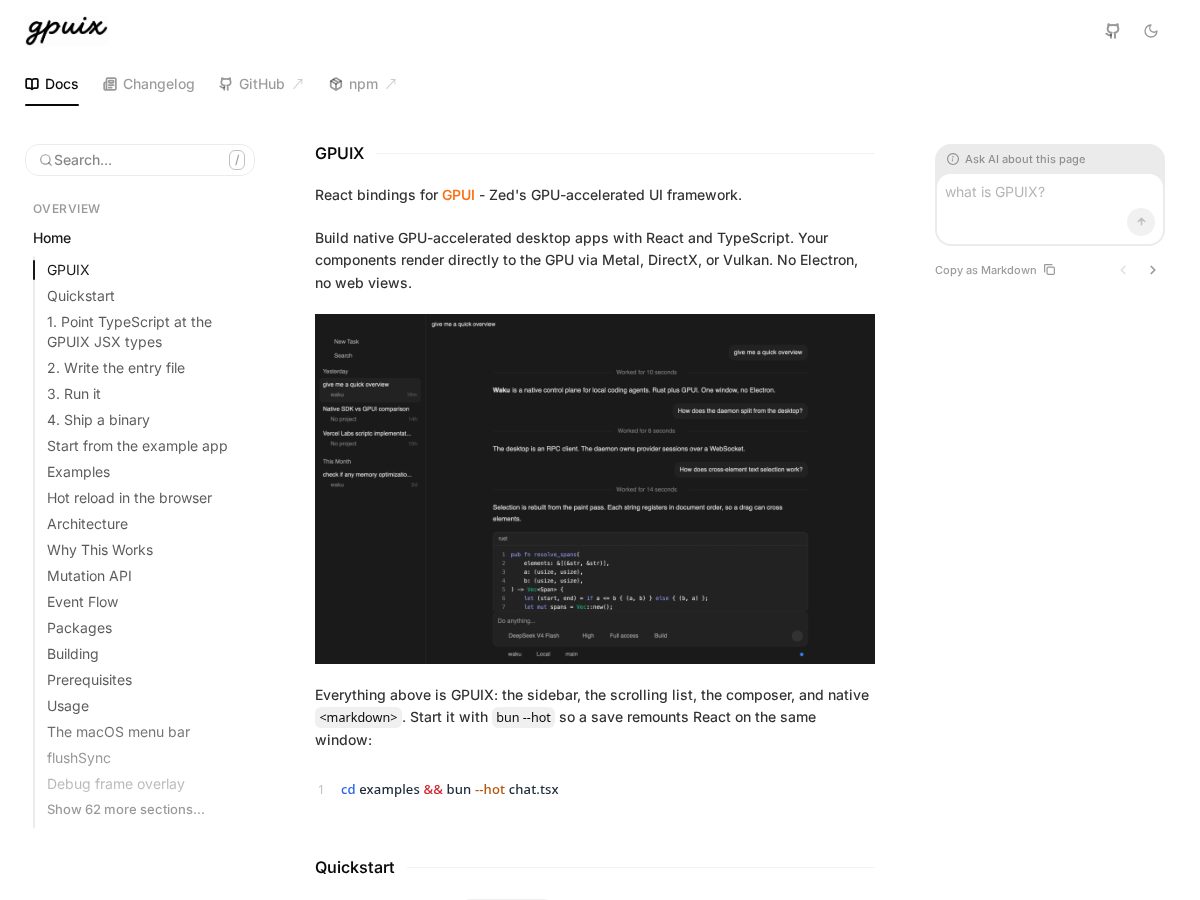Go to Debug frame overlay section
The width and height of the screenshot is (1200, 900).
click(x=116, y=784)
